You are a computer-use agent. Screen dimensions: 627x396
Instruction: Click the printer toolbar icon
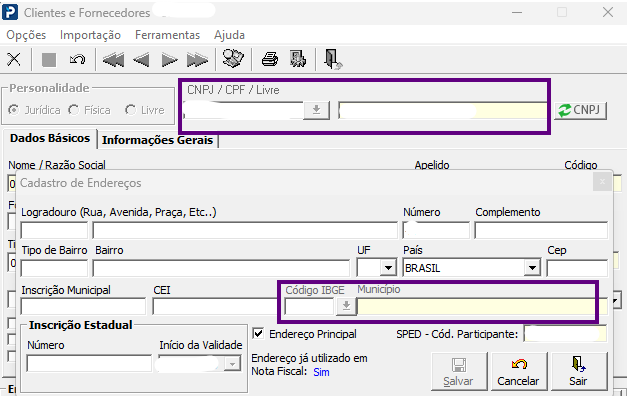pos(270,60)
